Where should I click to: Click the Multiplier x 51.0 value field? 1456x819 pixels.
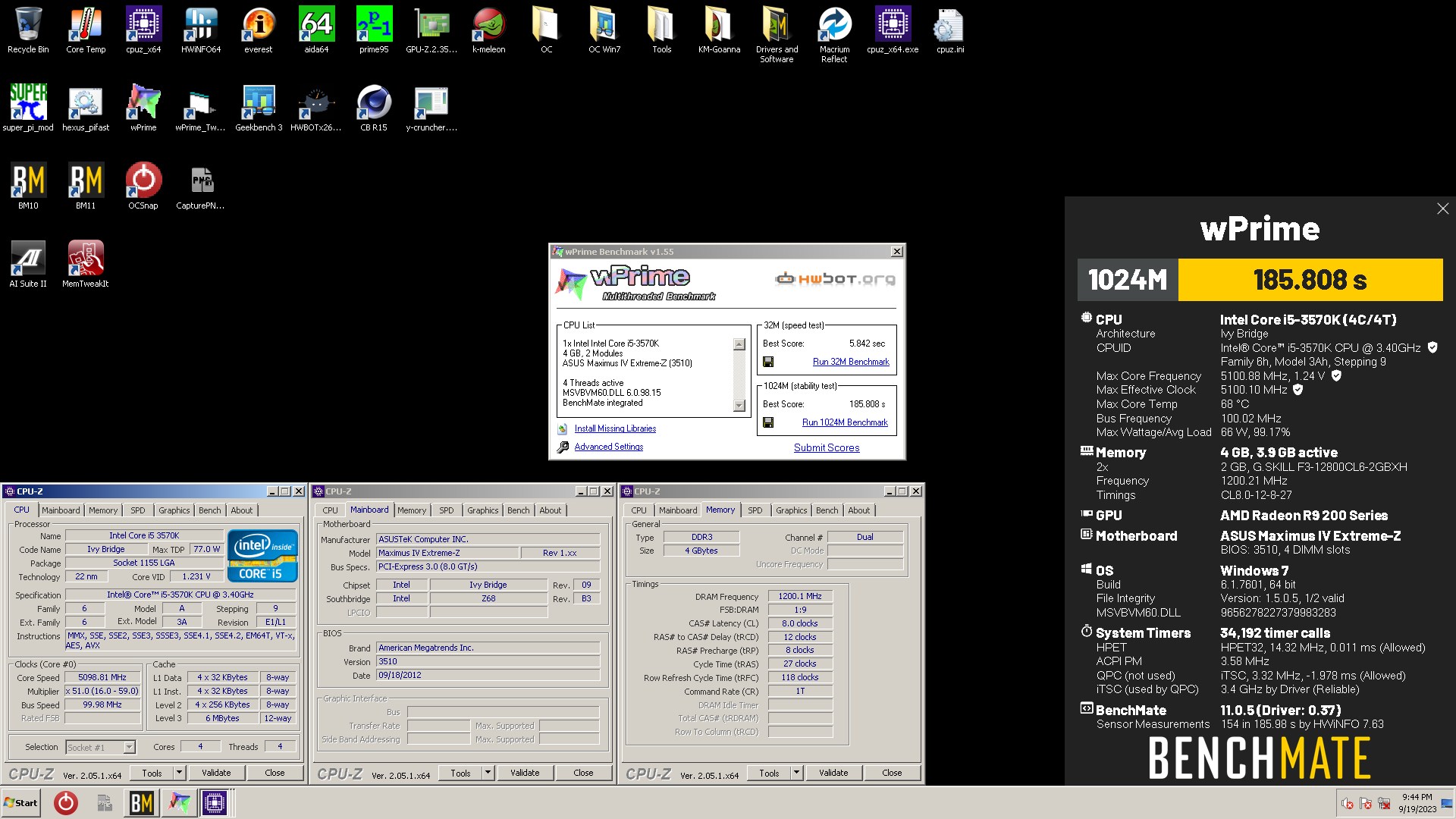102,691
